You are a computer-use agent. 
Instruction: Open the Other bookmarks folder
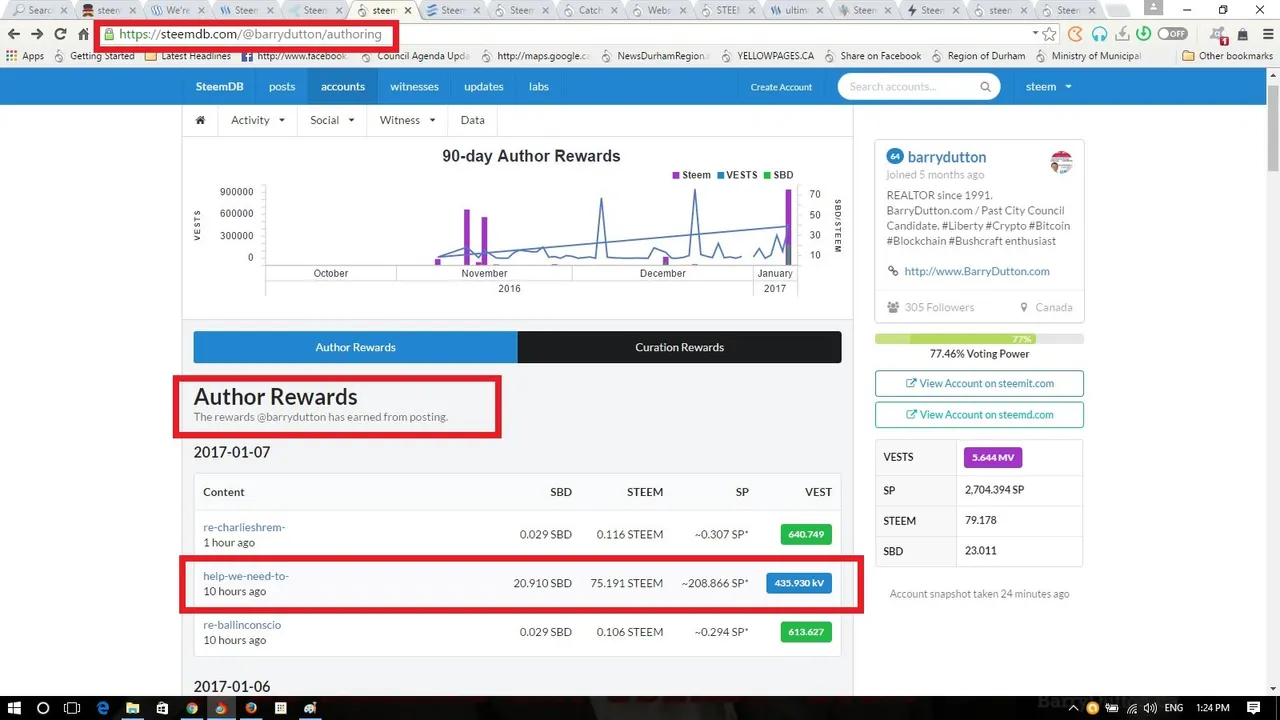1227,56
